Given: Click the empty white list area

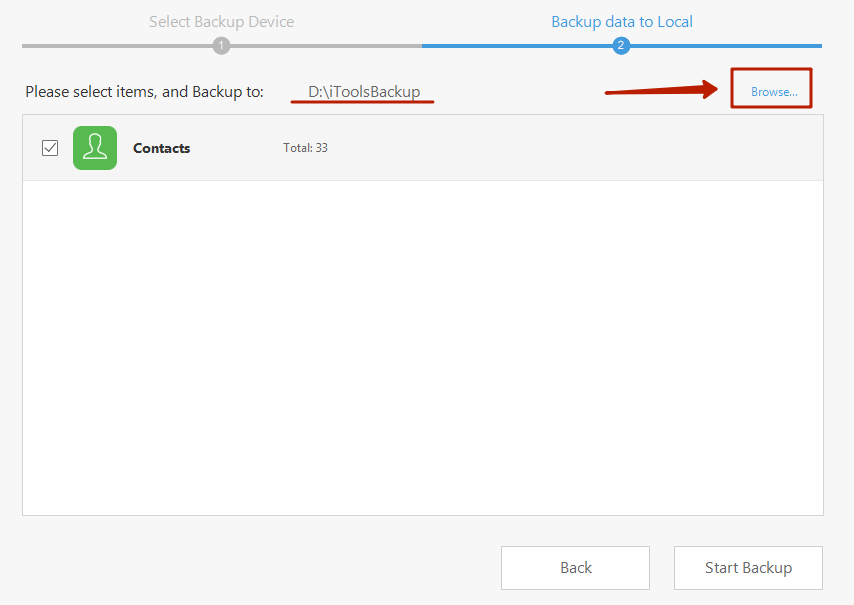Looking at the screenshot, I should (422, 350).
